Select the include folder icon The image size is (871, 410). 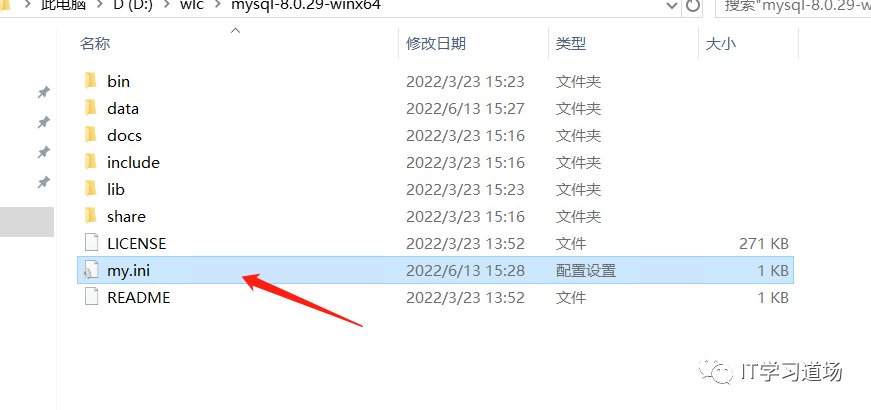tap(91, 162)
